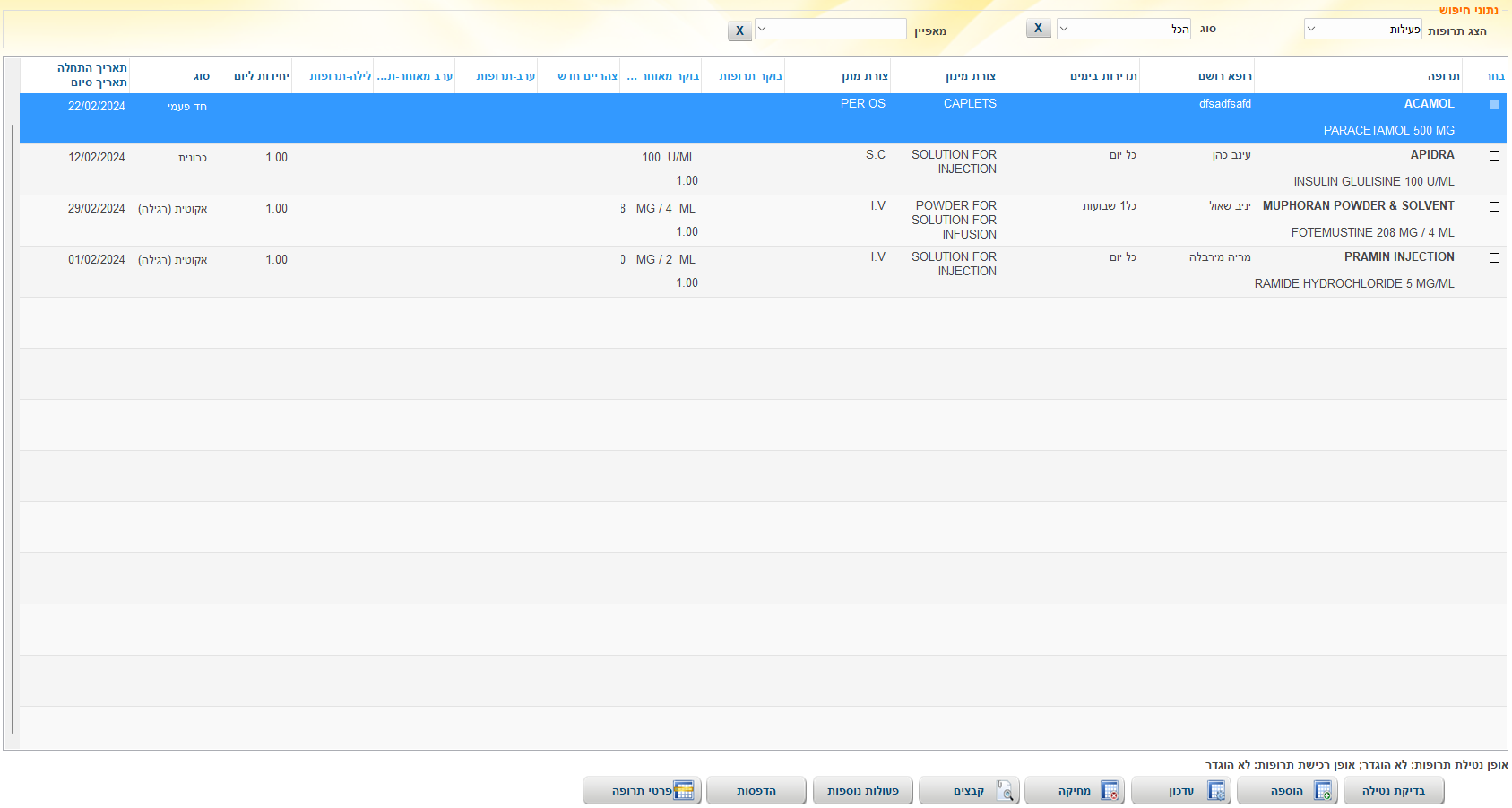Click the date 12/02/2024
This screenshot has height=808, width=1512.
(97, 158)
